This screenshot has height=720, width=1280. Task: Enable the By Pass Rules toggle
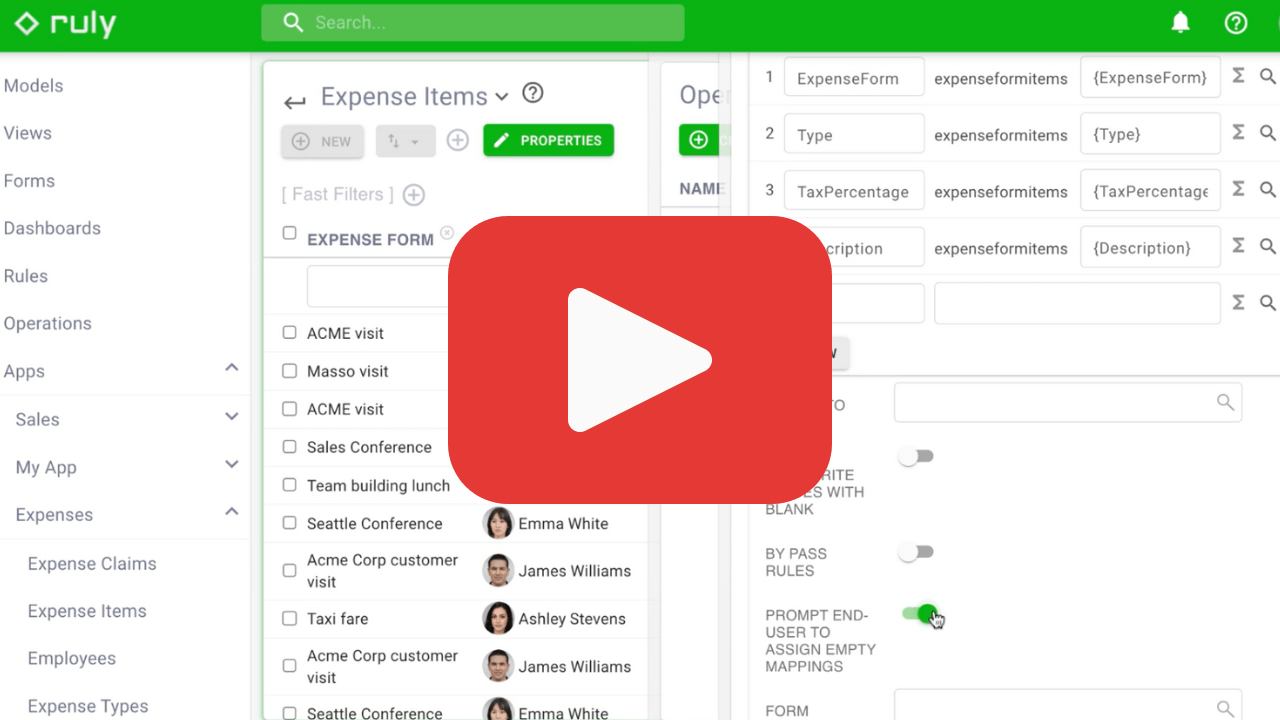point(916,552)
